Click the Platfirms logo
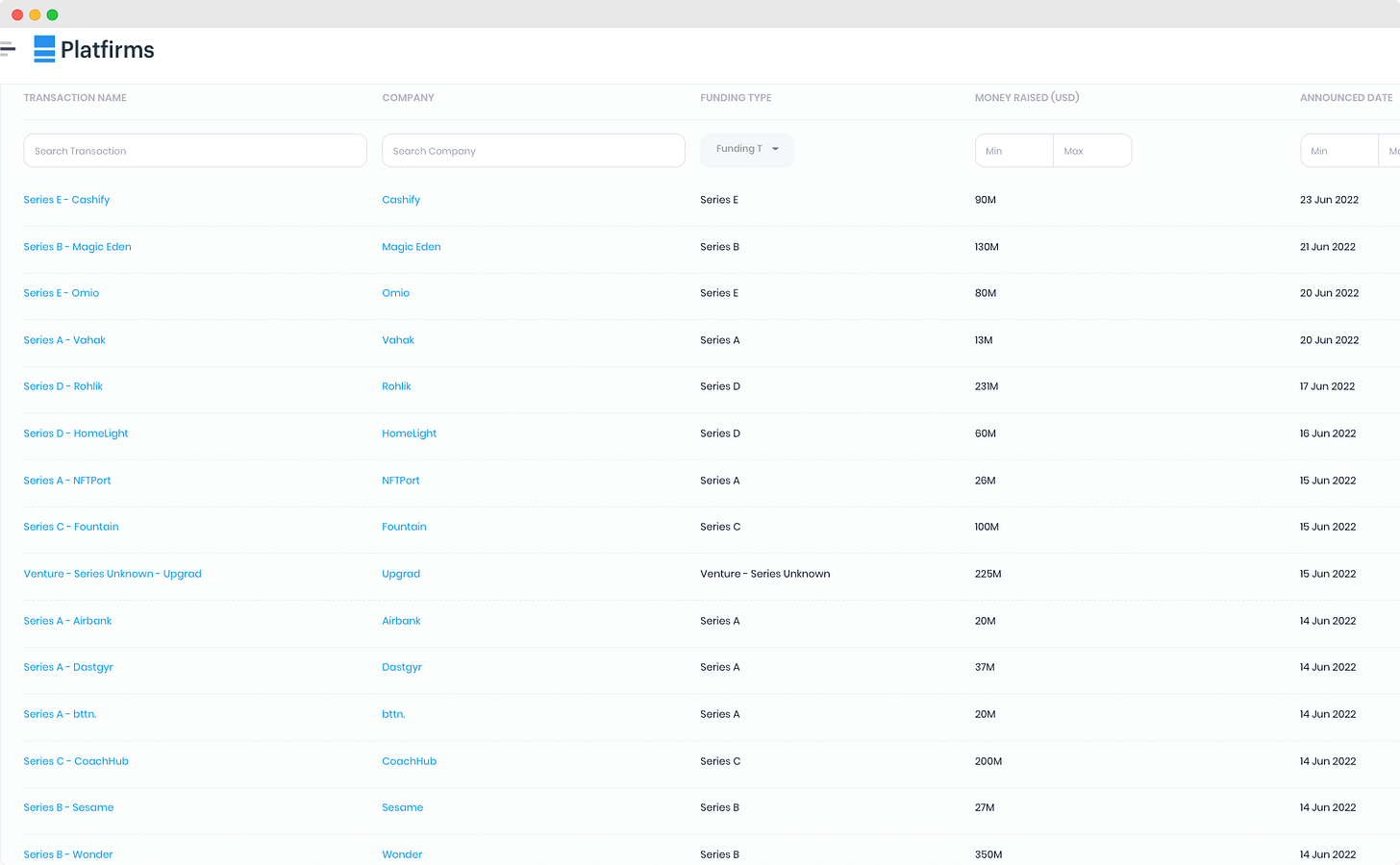This screenshot has width=1400, height=865. click(x=94, y=50)
